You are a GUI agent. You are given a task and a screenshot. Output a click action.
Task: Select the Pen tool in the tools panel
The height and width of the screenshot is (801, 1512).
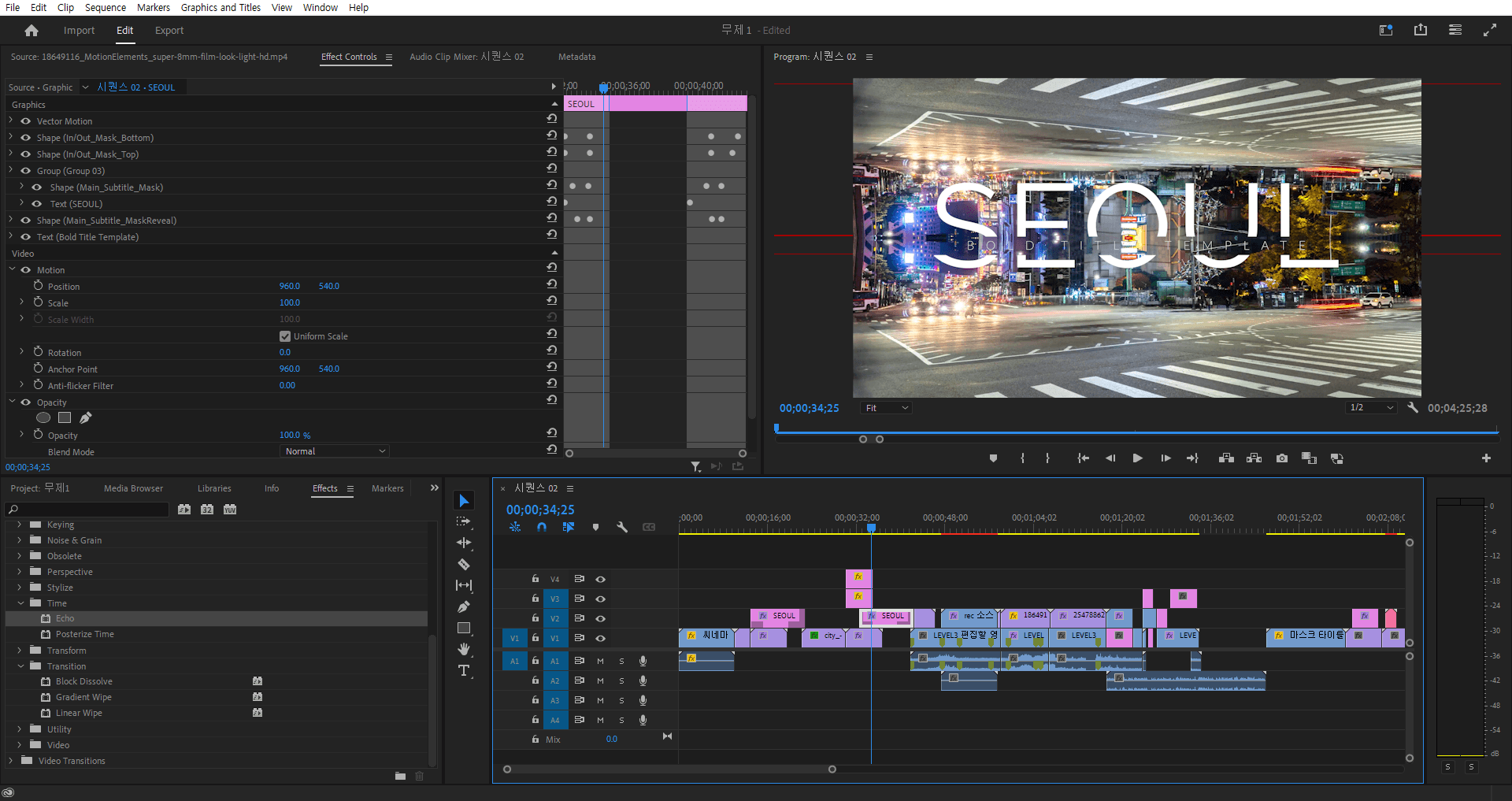pos(464,607)
